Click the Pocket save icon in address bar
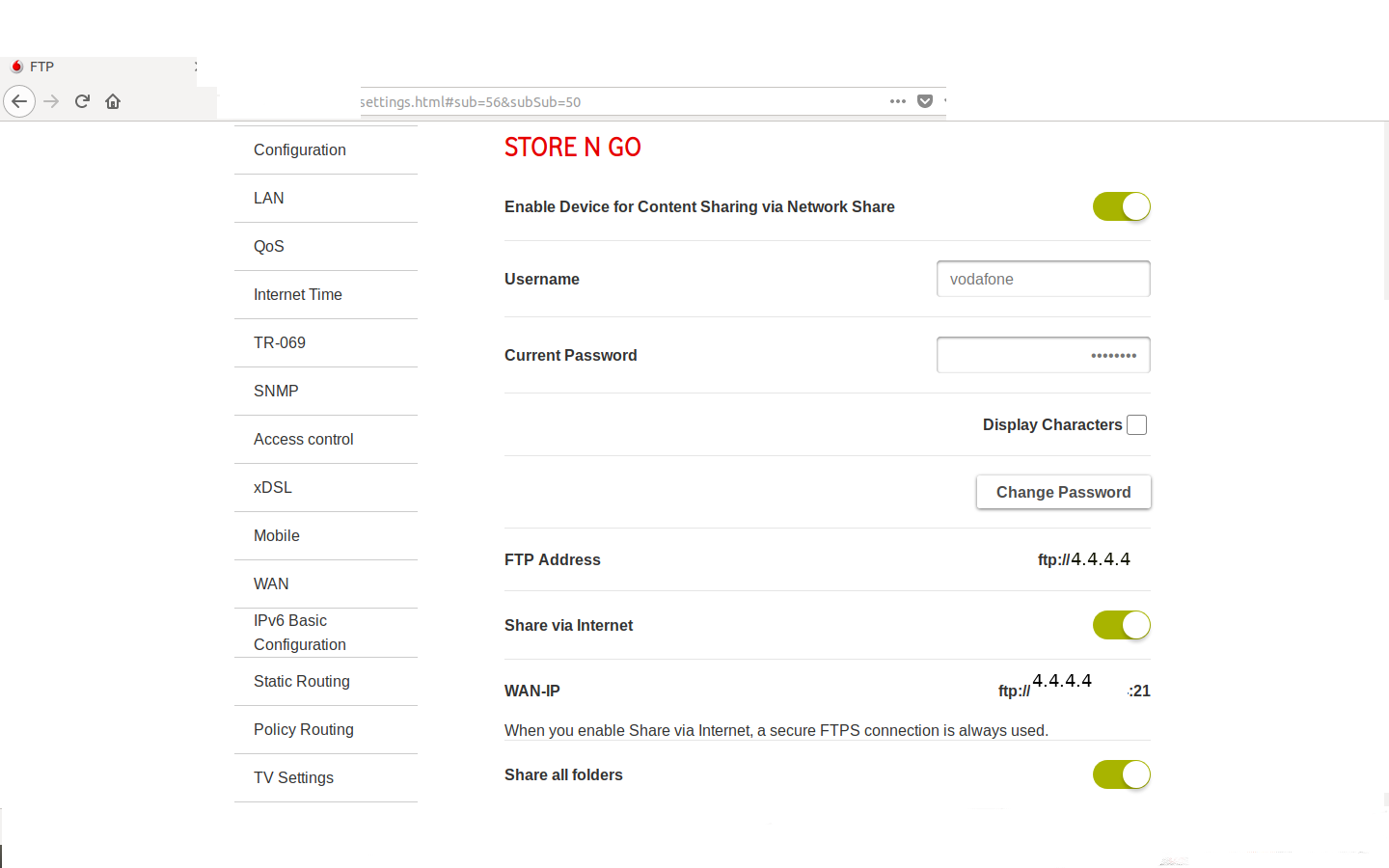The image size is (1389, 868). point(925,101)
